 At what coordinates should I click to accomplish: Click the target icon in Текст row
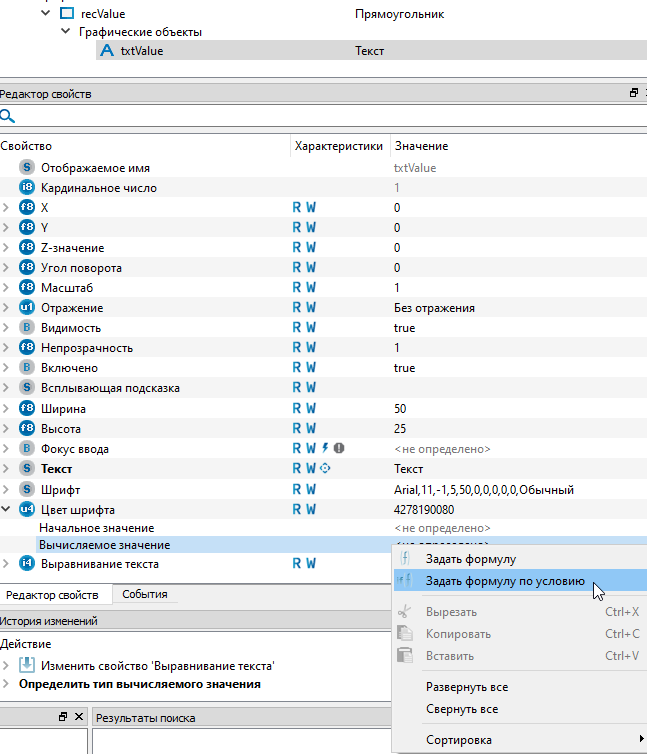coord(325,468)
